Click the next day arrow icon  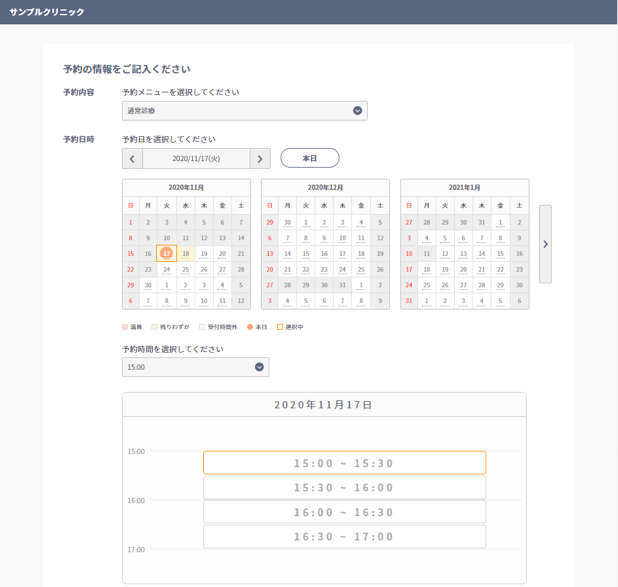coord(260,159)
